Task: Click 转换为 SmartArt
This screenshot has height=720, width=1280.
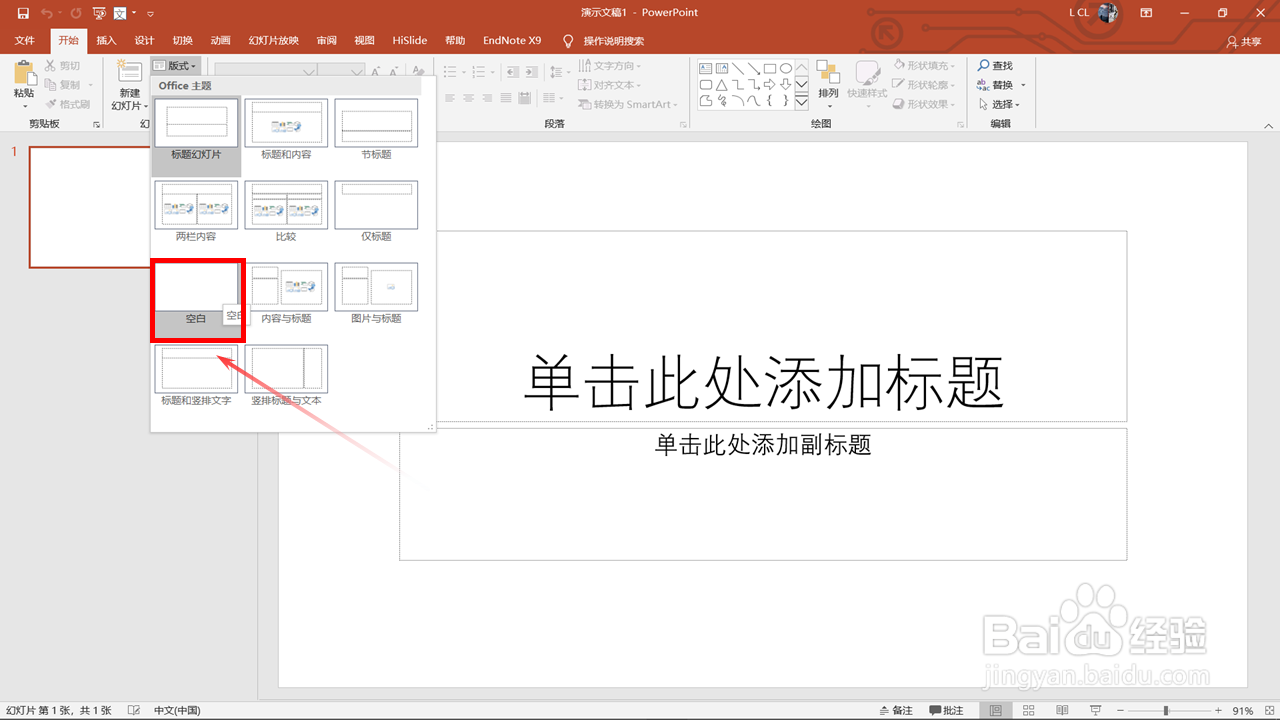Action: pos(628,104)
